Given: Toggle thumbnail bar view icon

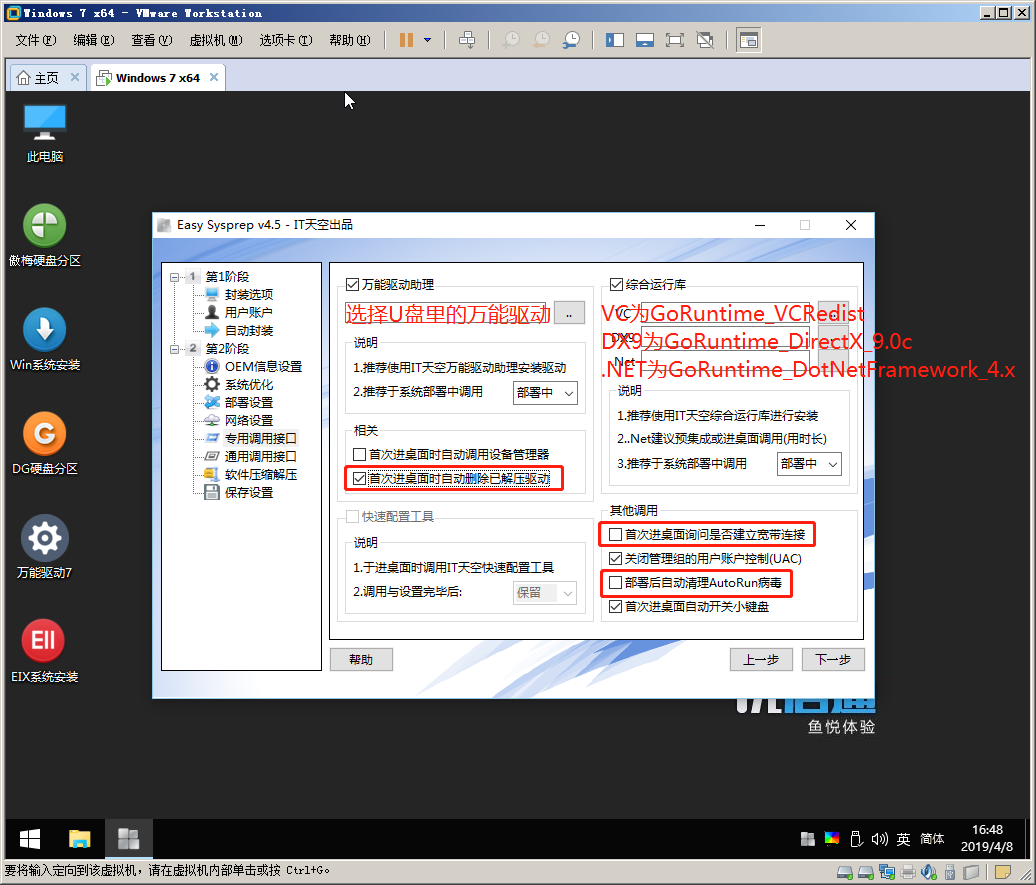Looking at the screenshot, I should [x=645, y=40].
